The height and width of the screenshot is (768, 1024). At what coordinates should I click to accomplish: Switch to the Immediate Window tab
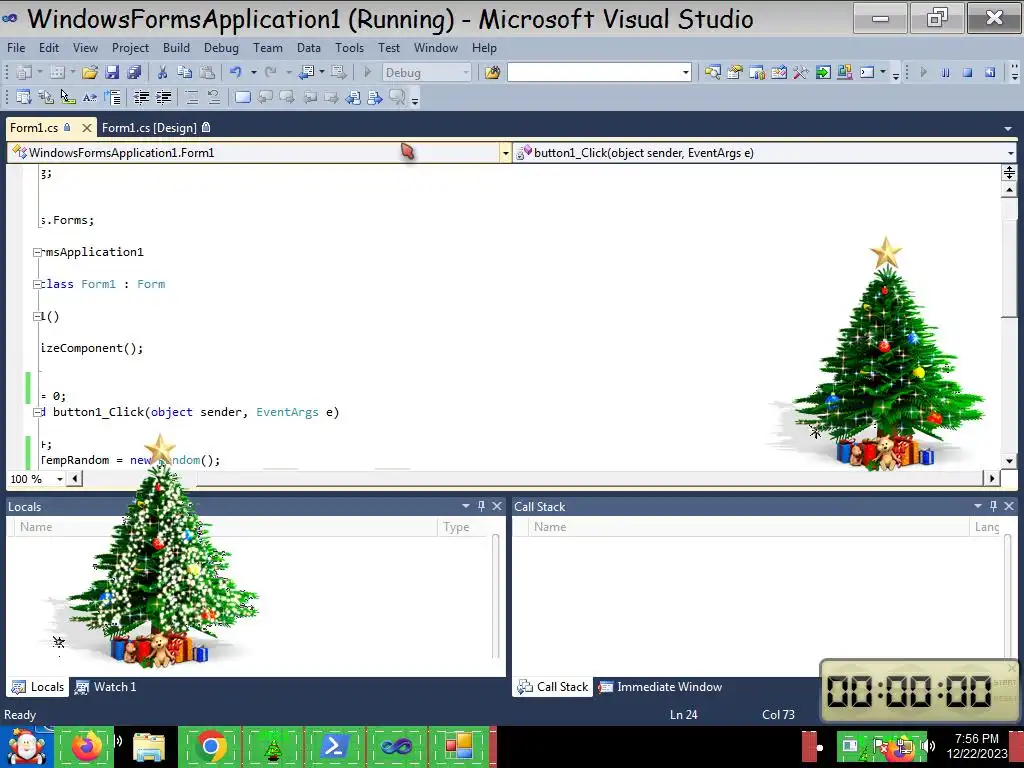(661, 687)
